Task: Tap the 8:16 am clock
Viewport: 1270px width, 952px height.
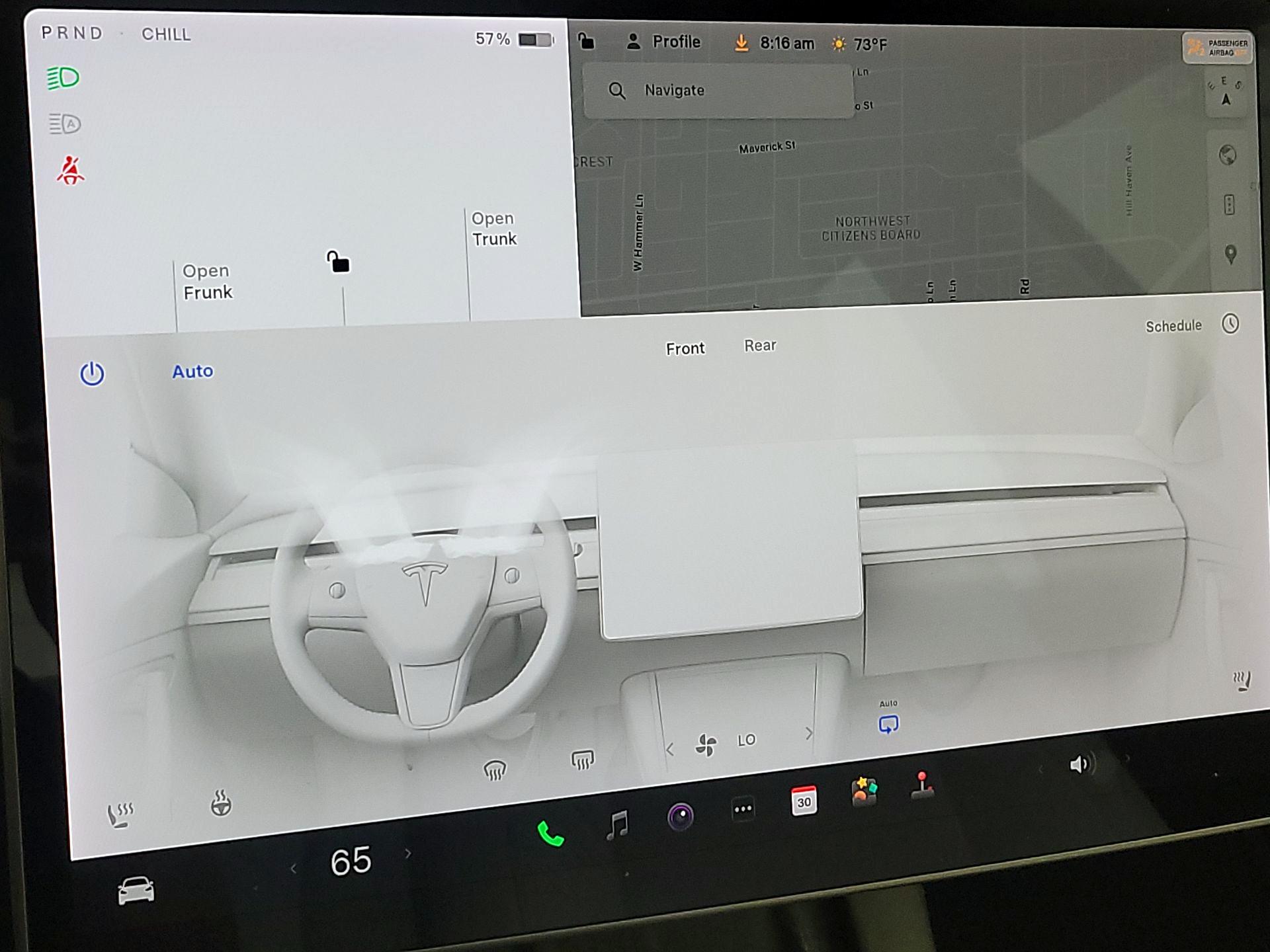Action: pos(787,44)
